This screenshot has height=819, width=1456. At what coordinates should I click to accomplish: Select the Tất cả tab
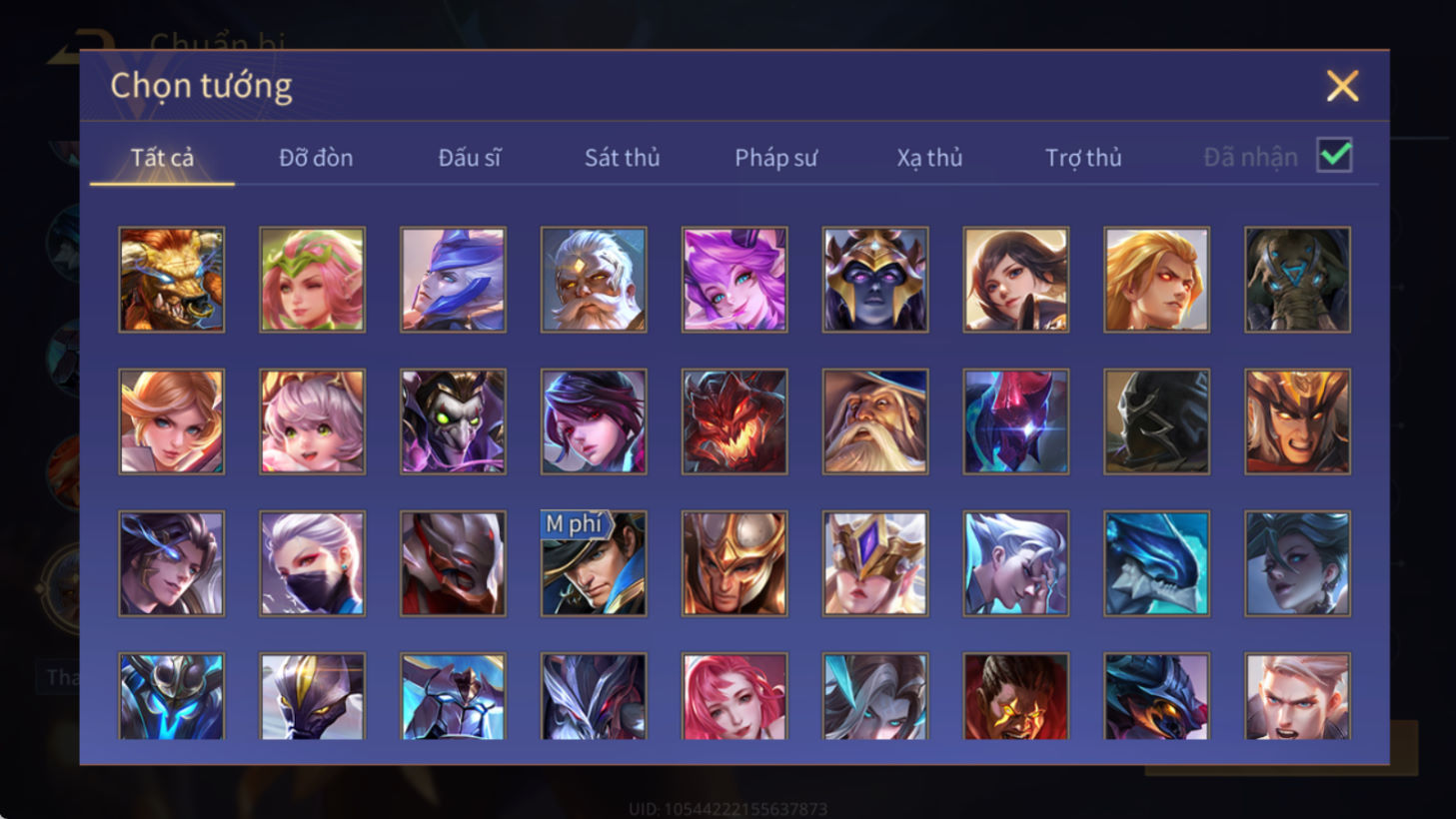pyautogui.click(x=162, y=158)
